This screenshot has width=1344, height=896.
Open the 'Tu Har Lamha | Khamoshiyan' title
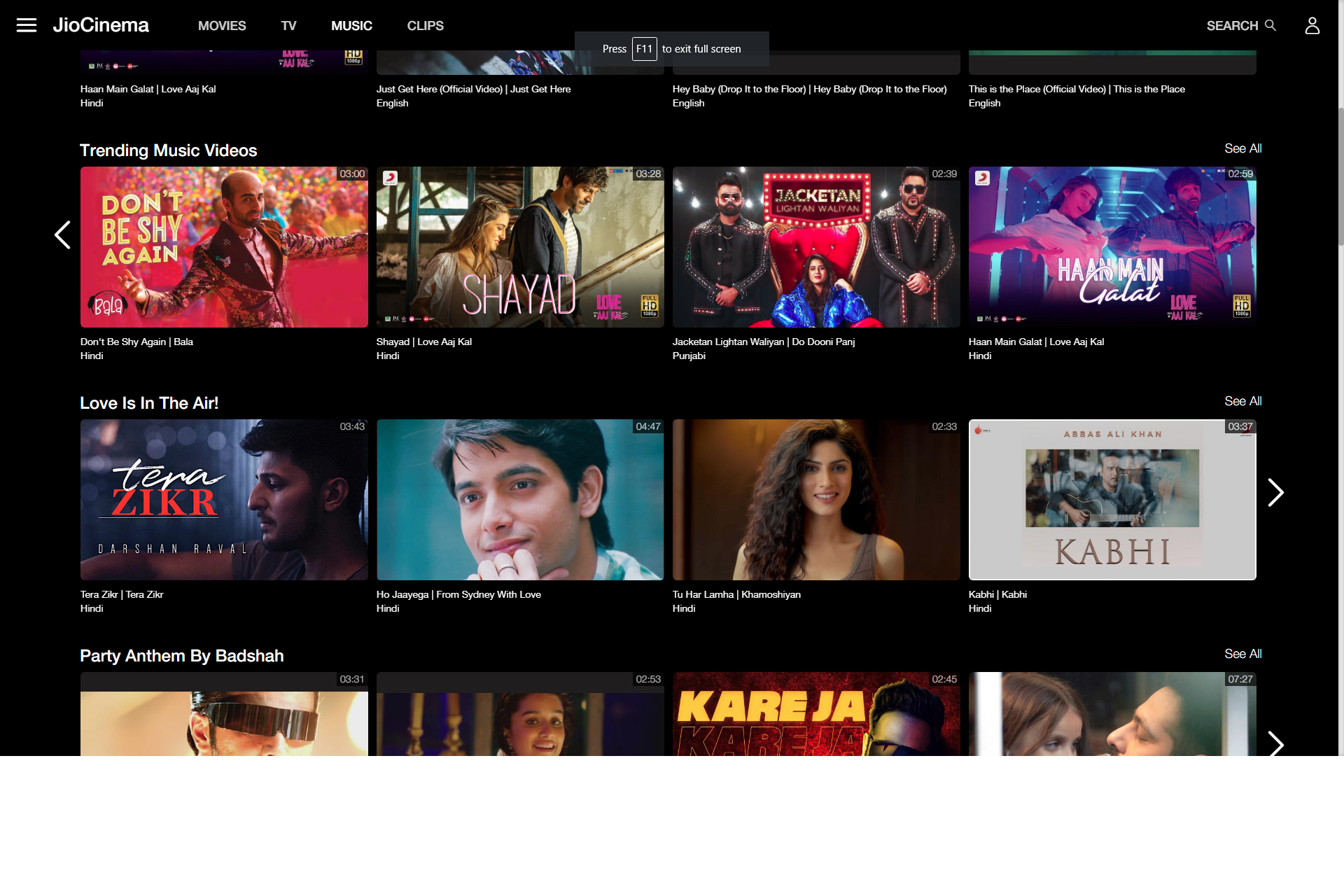(x=736, y=594)
